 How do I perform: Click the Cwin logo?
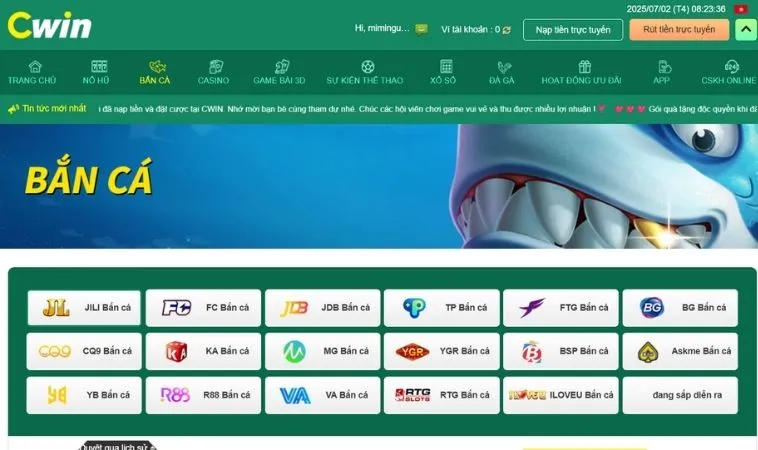50,25
